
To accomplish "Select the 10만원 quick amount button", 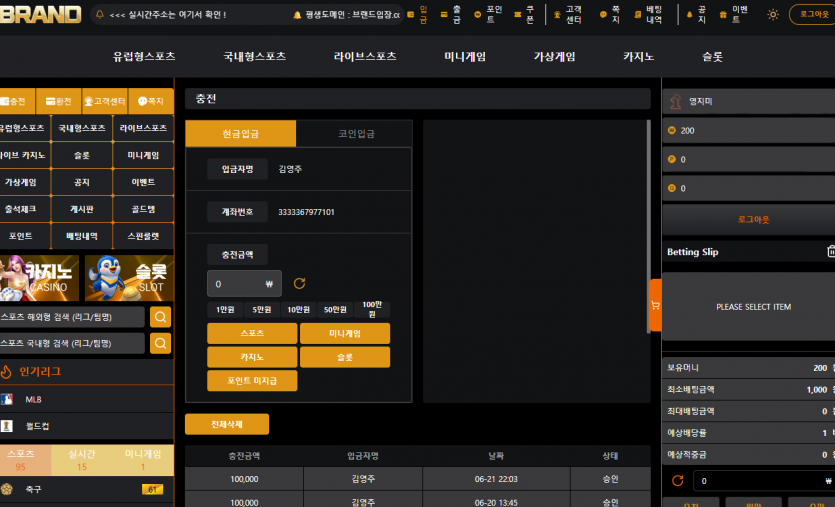I will [x=298, y=309].
